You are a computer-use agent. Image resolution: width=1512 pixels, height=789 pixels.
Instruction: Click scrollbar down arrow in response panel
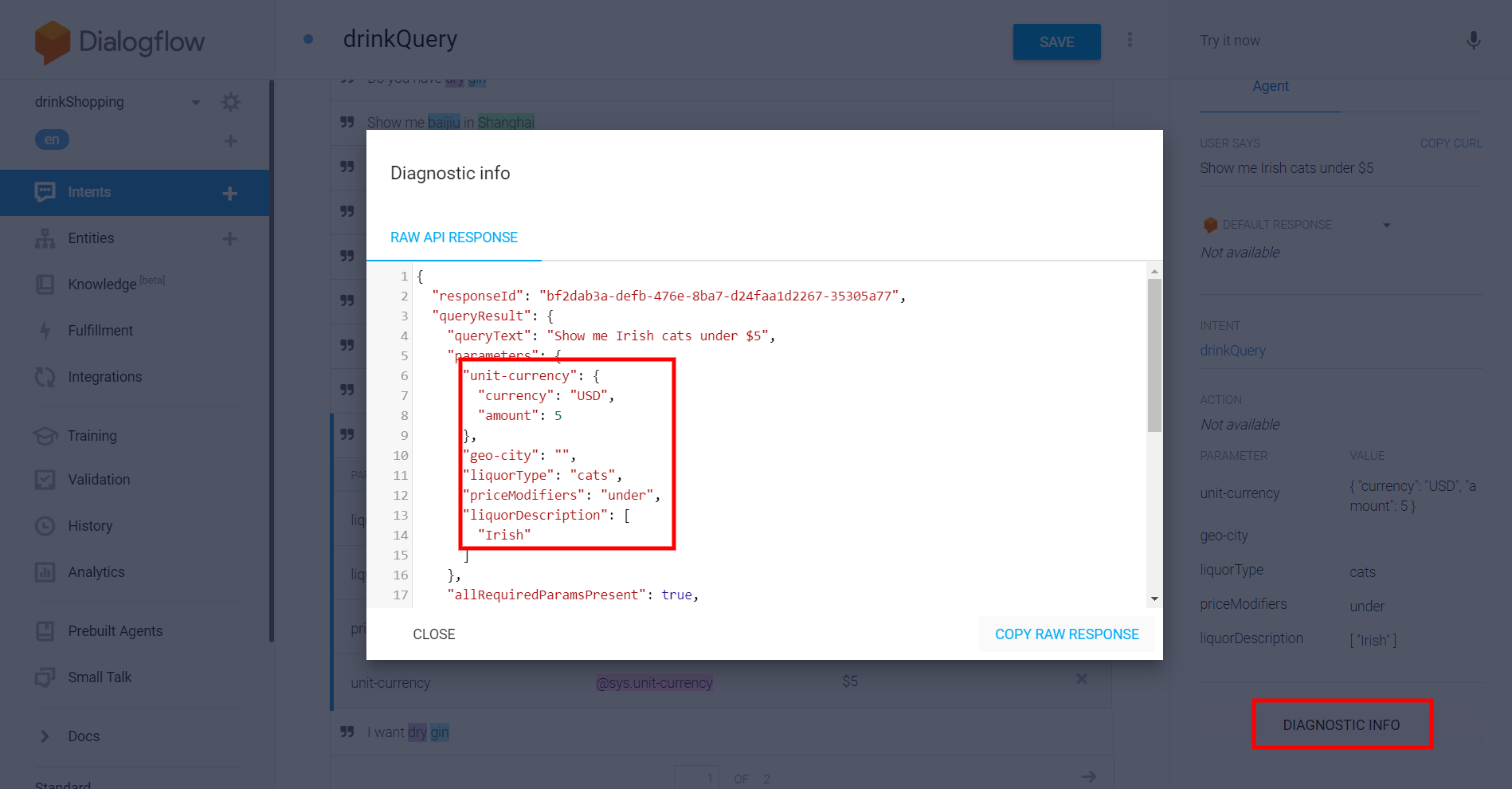(1154, 599)
